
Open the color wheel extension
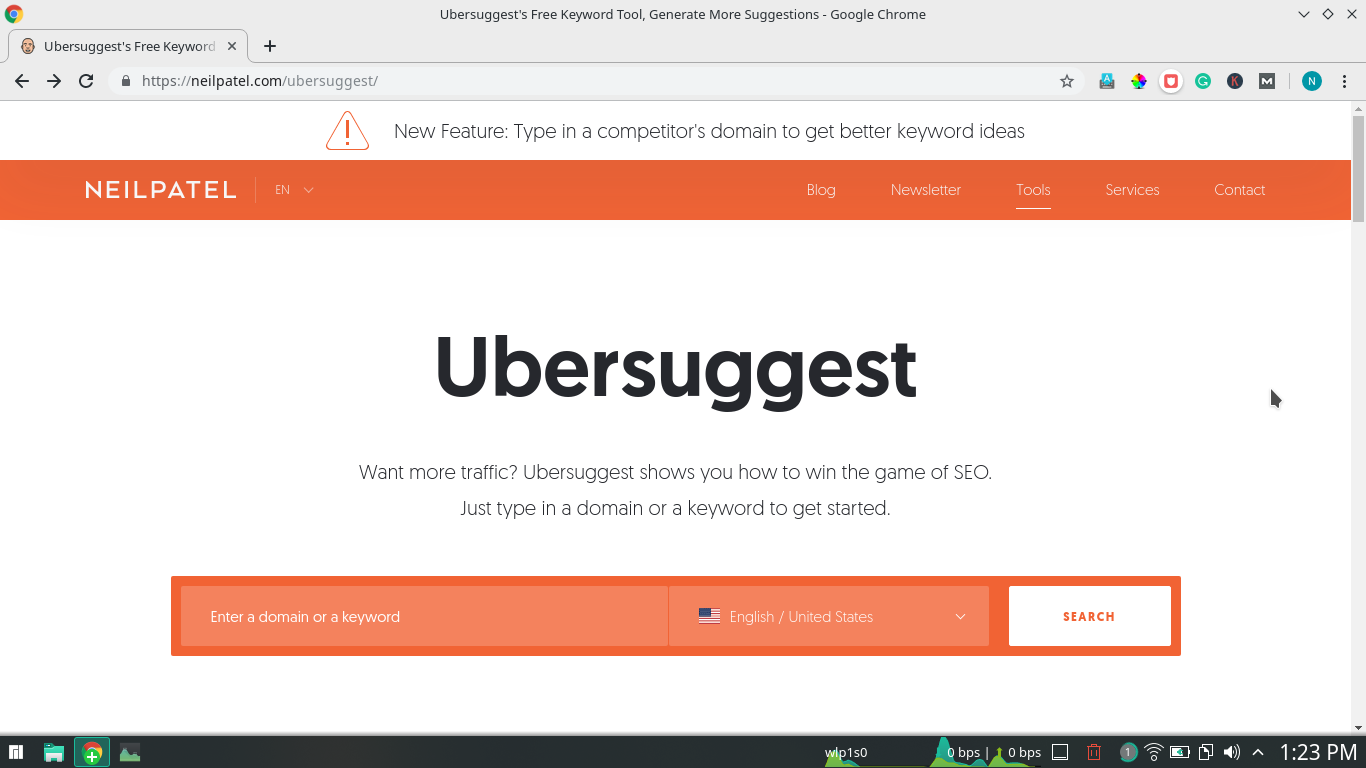pyautogui.click(x=1139, y=81)
